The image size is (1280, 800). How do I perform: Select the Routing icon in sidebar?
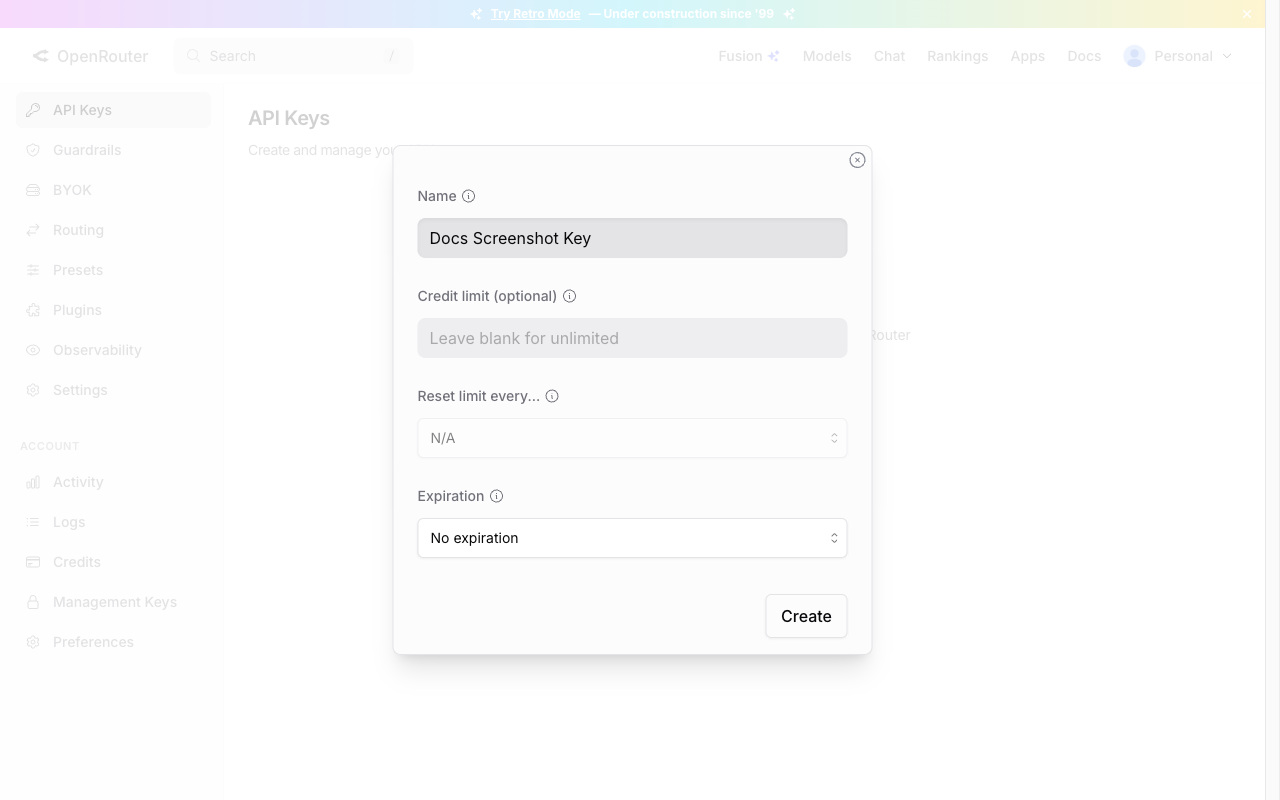coord(33,230)
